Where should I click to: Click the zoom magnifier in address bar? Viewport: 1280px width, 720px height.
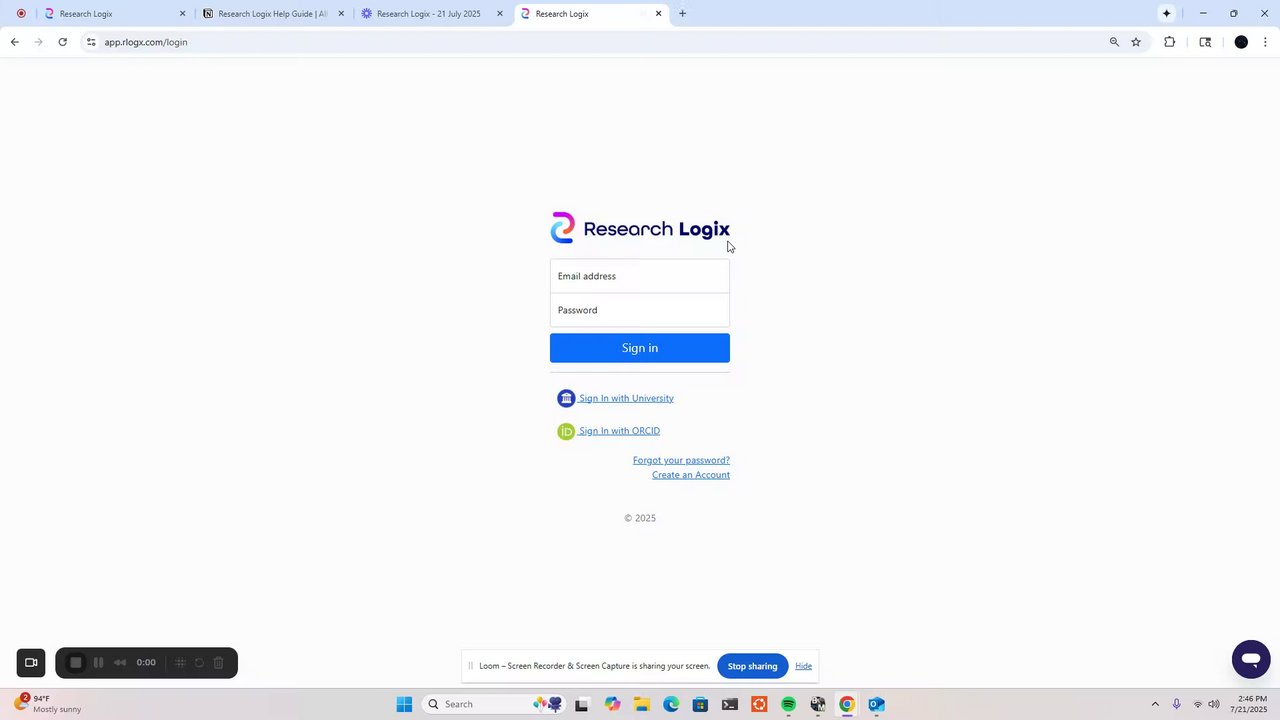(1114, 42)
